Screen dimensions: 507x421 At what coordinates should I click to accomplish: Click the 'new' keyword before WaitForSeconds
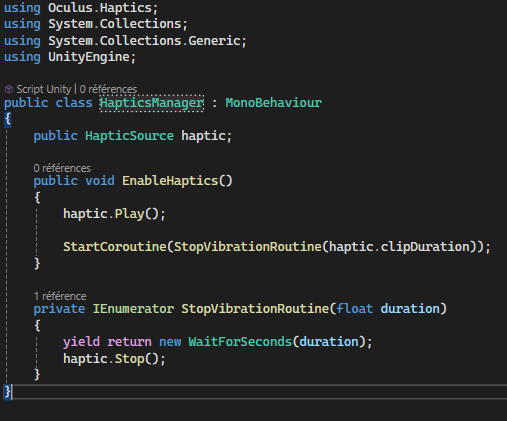pos(170,342)
